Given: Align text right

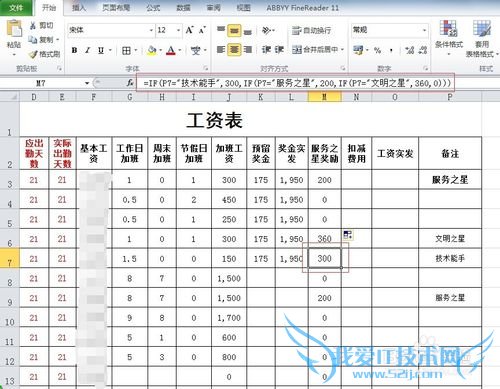Looking at the screenshot, I should [247, 50].
